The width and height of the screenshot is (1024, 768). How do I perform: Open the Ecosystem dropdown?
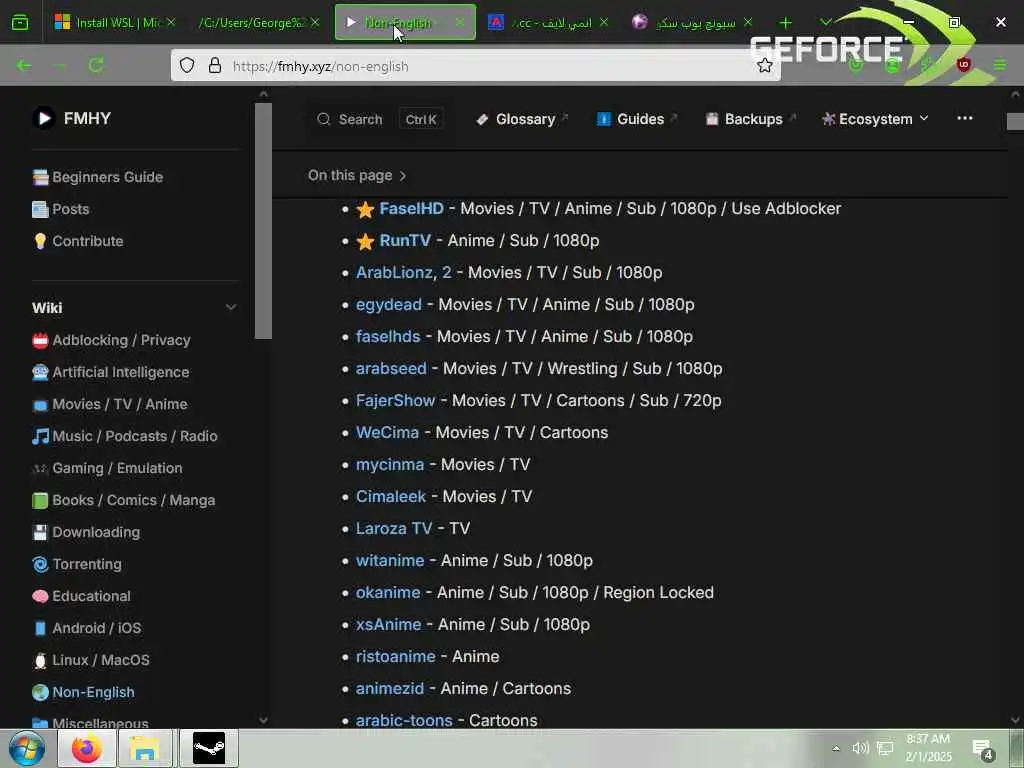point(875,119)
